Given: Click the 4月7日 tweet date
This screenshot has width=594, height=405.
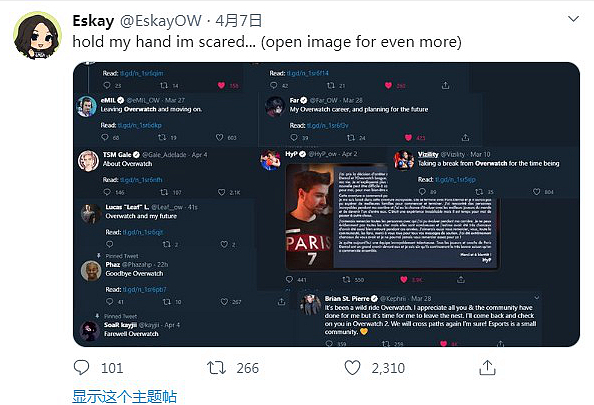Looking at the screenshot, I should click(238, 20).
